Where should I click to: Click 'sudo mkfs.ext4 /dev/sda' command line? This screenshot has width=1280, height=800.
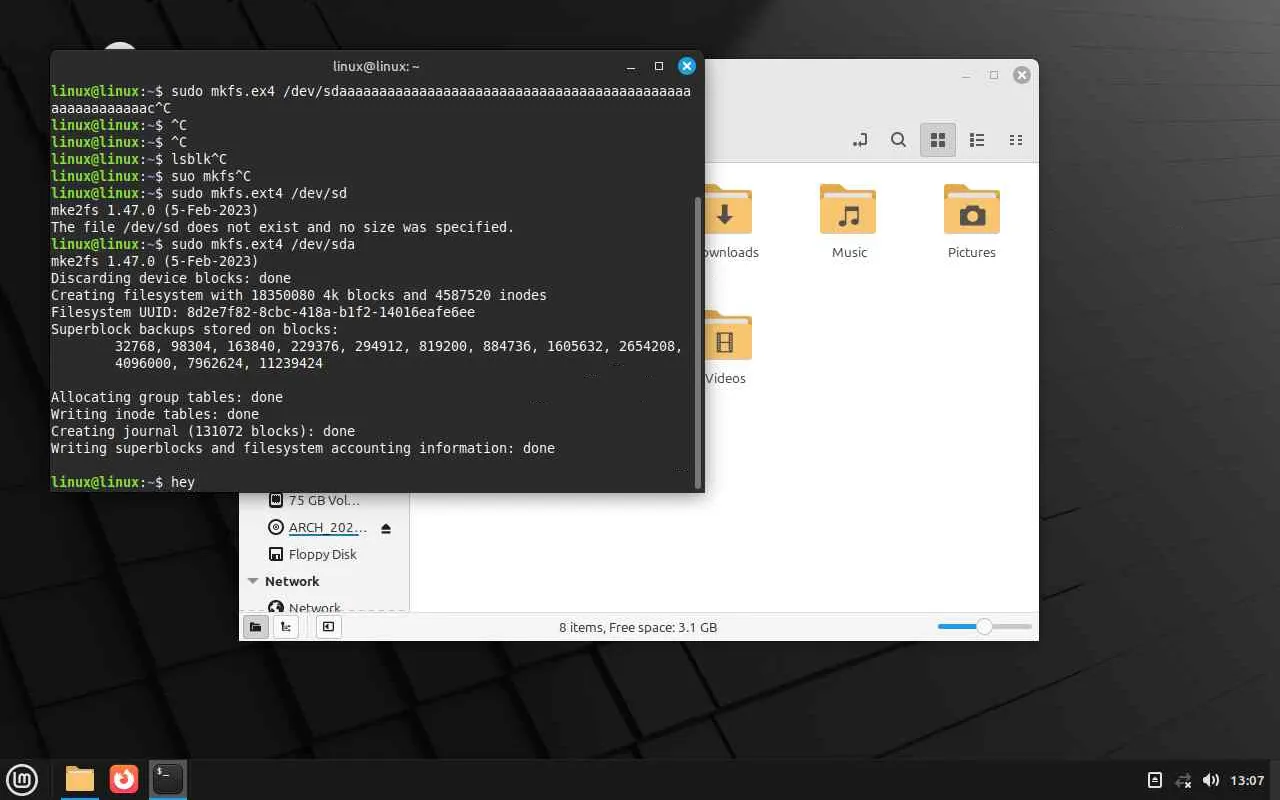pyautogui.click(x=203, y=244)
